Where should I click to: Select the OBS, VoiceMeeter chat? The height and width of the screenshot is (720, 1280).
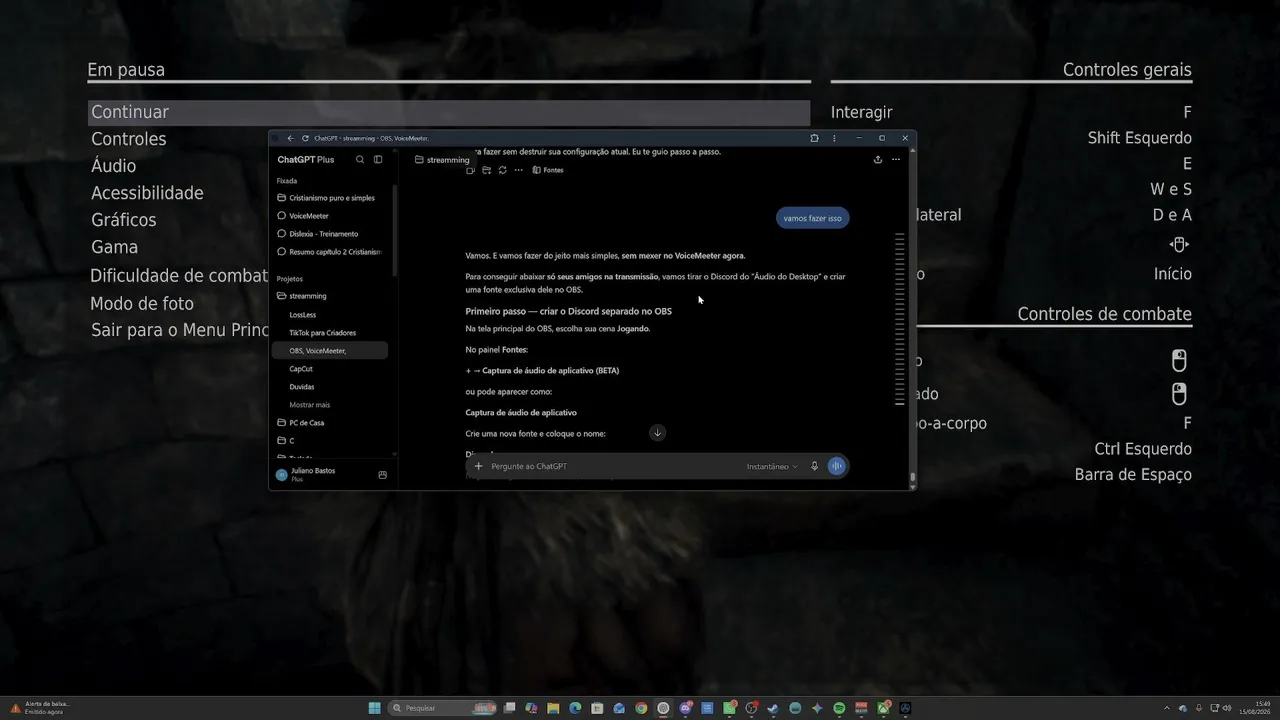(x=330, y=351)
